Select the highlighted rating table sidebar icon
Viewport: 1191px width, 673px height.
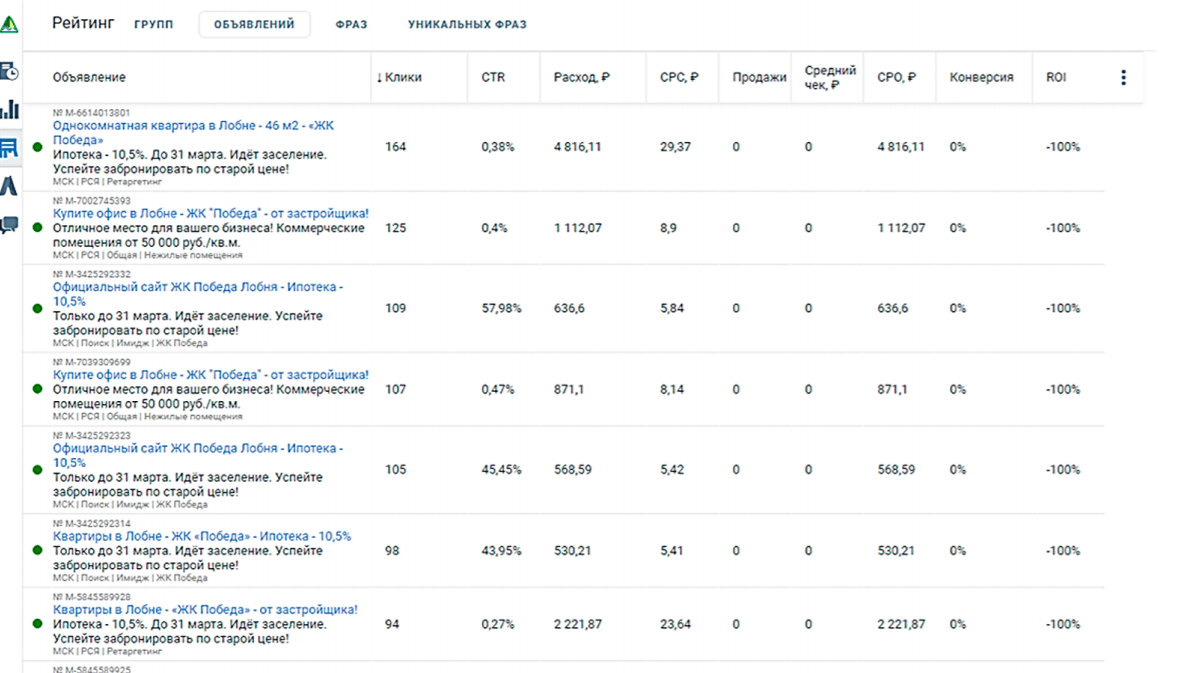9,148
